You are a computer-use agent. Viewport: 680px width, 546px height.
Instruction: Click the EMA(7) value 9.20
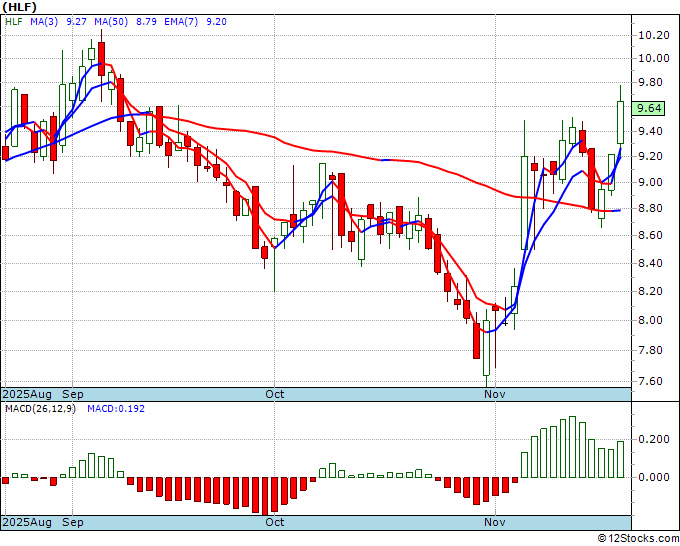[216, 22]
